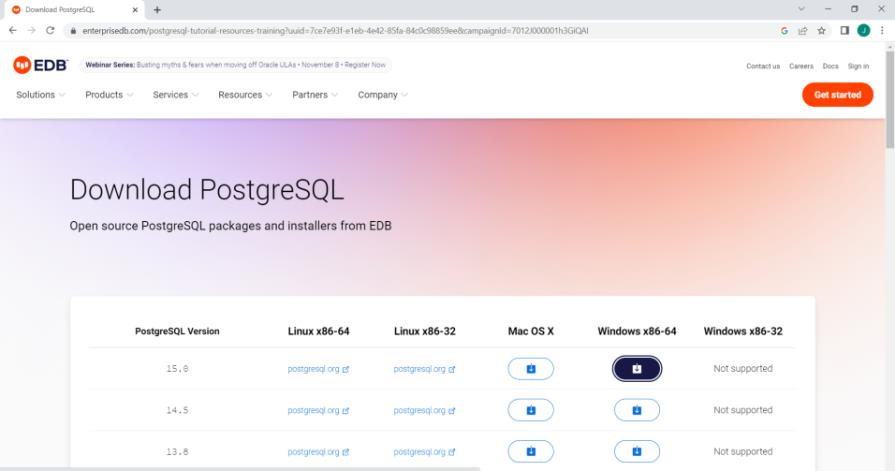Click the Get started button

coord(837,95)
